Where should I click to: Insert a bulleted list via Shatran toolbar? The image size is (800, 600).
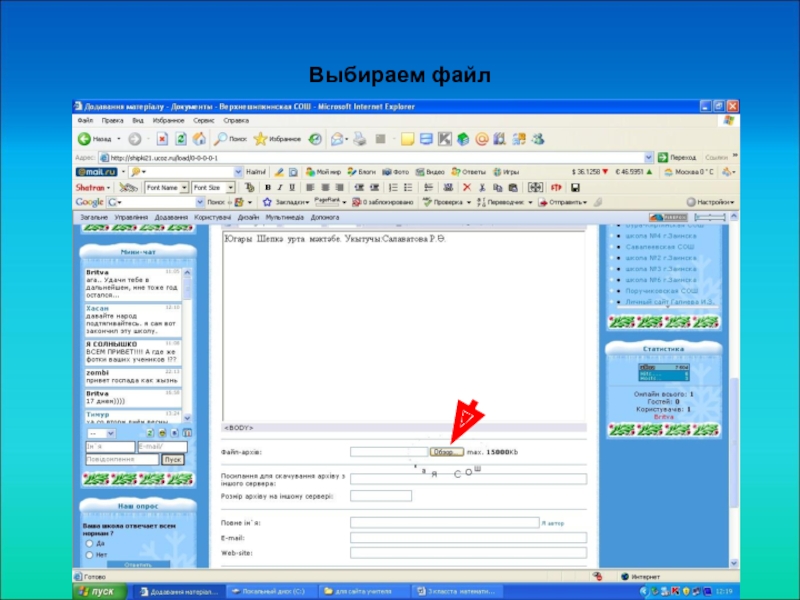click(x=408, y=188)
